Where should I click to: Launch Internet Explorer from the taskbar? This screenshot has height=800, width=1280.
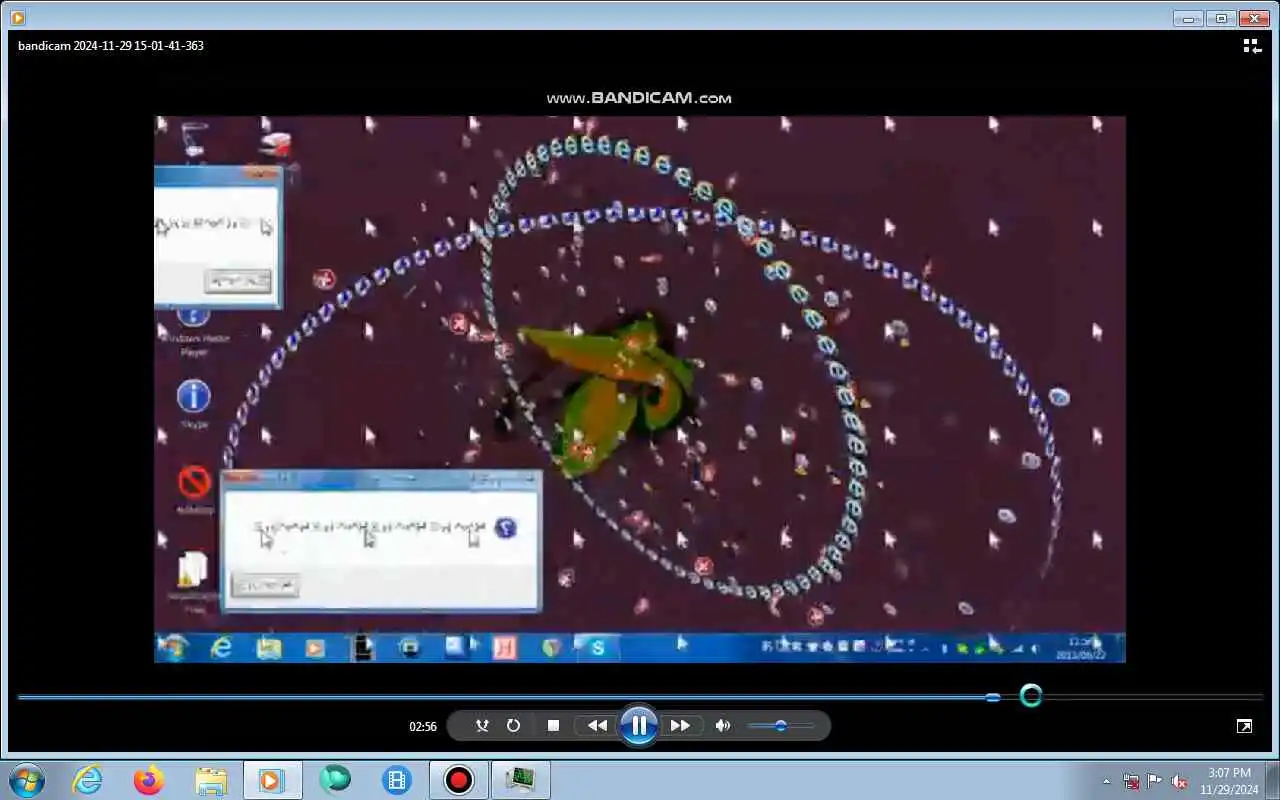(x=88, y=780)
